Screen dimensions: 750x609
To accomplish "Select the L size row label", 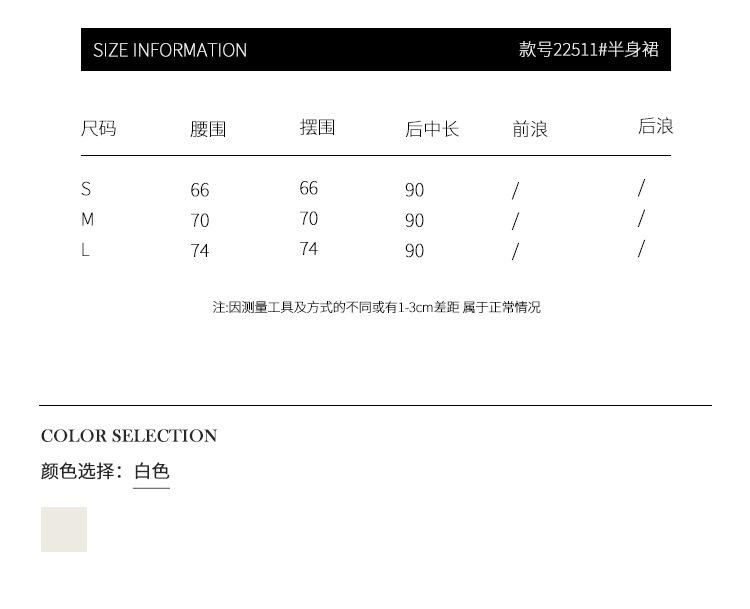I will click(85, 250).
